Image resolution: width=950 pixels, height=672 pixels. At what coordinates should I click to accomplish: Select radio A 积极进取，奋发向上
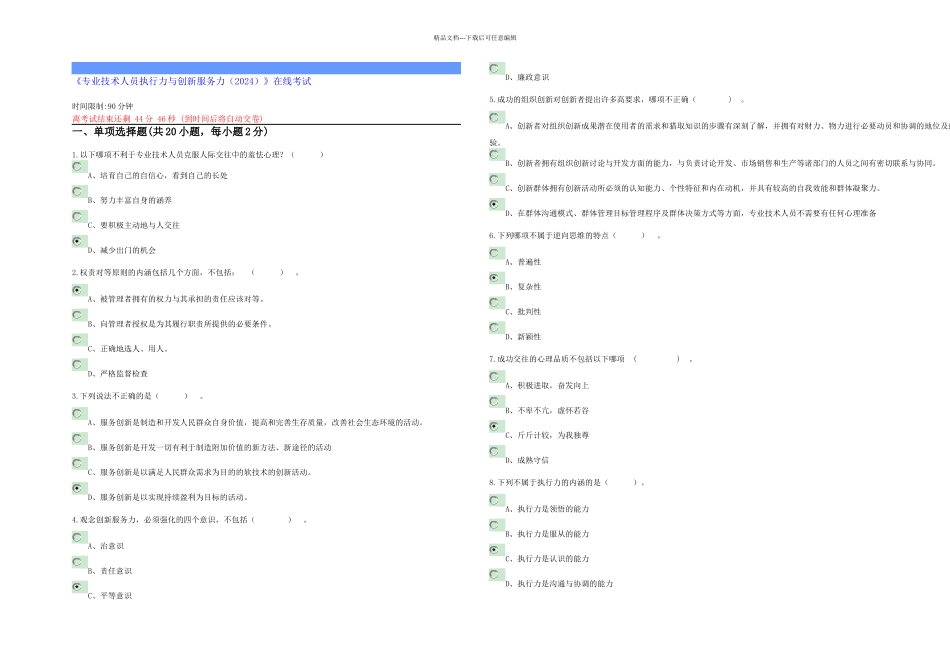(494, 377)
